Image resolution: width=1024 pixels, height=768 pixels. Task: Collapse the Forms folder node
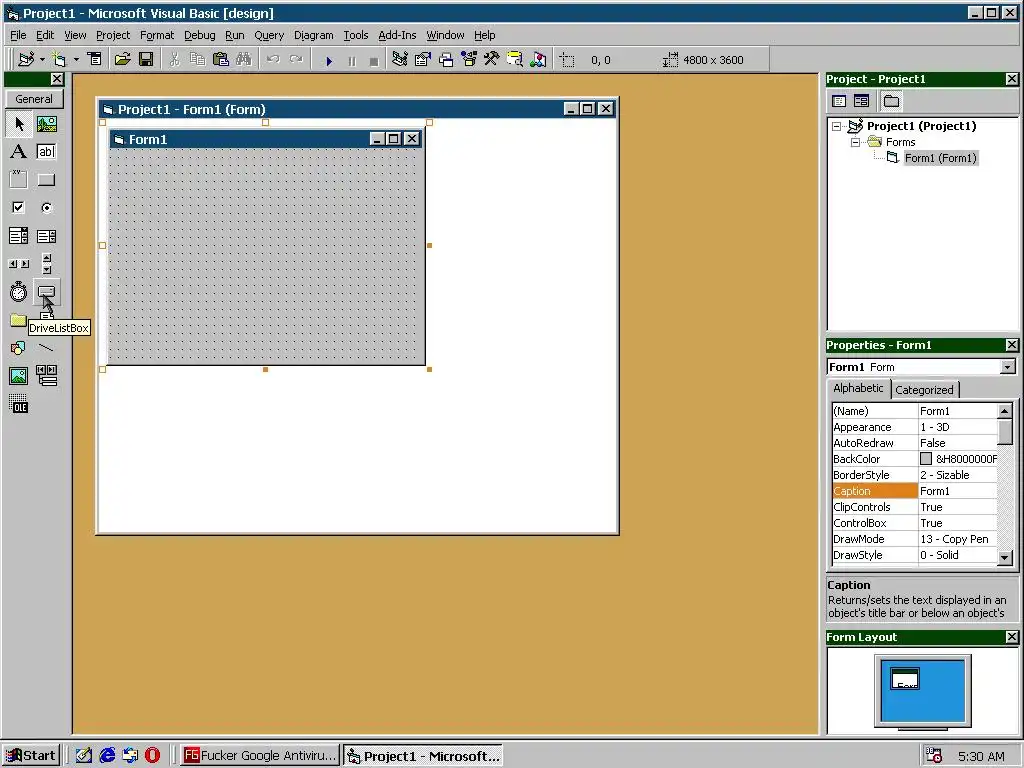pyautogui.click(x=856, y=142)
